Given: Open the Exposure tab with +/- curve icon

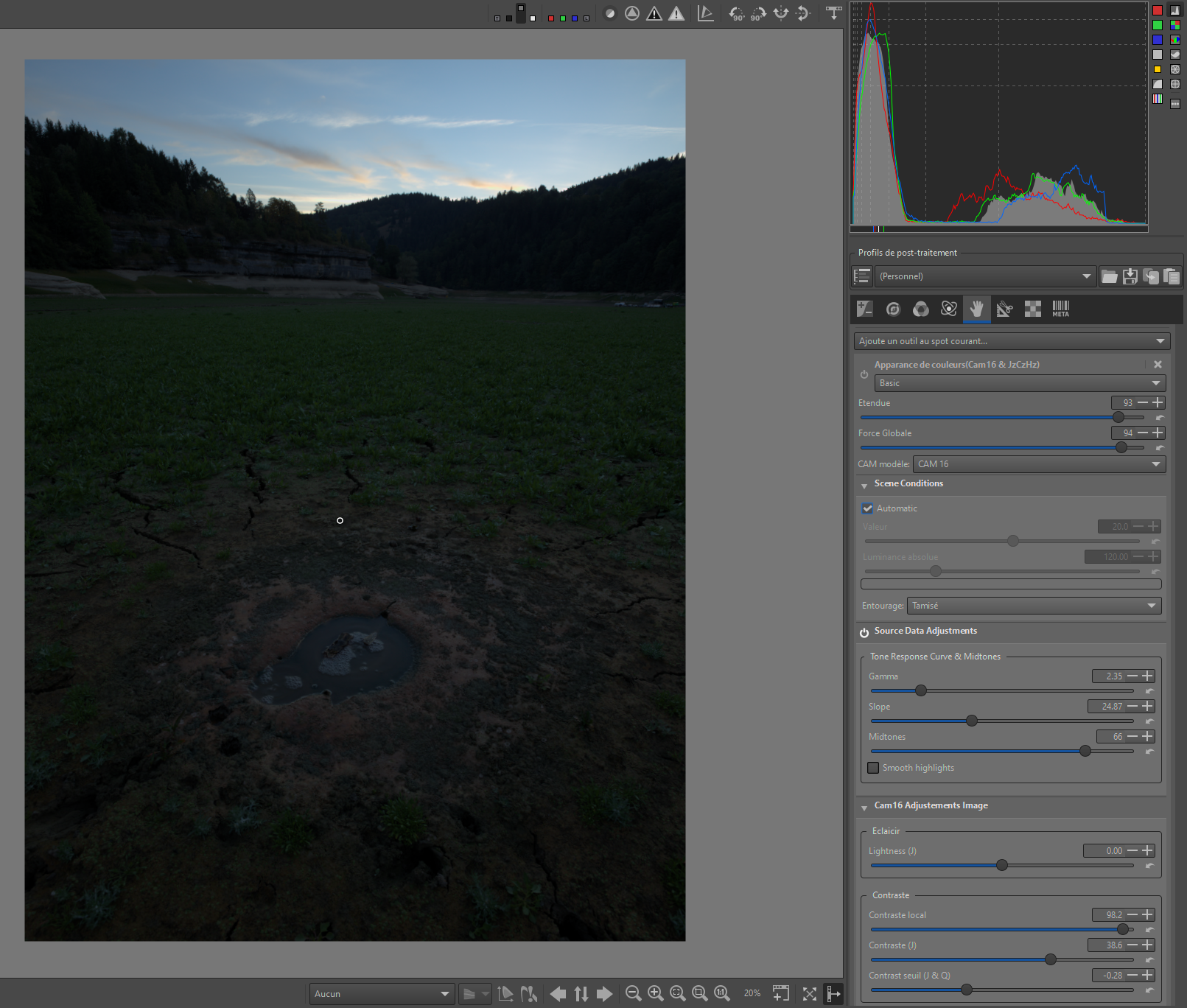Looking at the screenshot, I should point(864,309).
